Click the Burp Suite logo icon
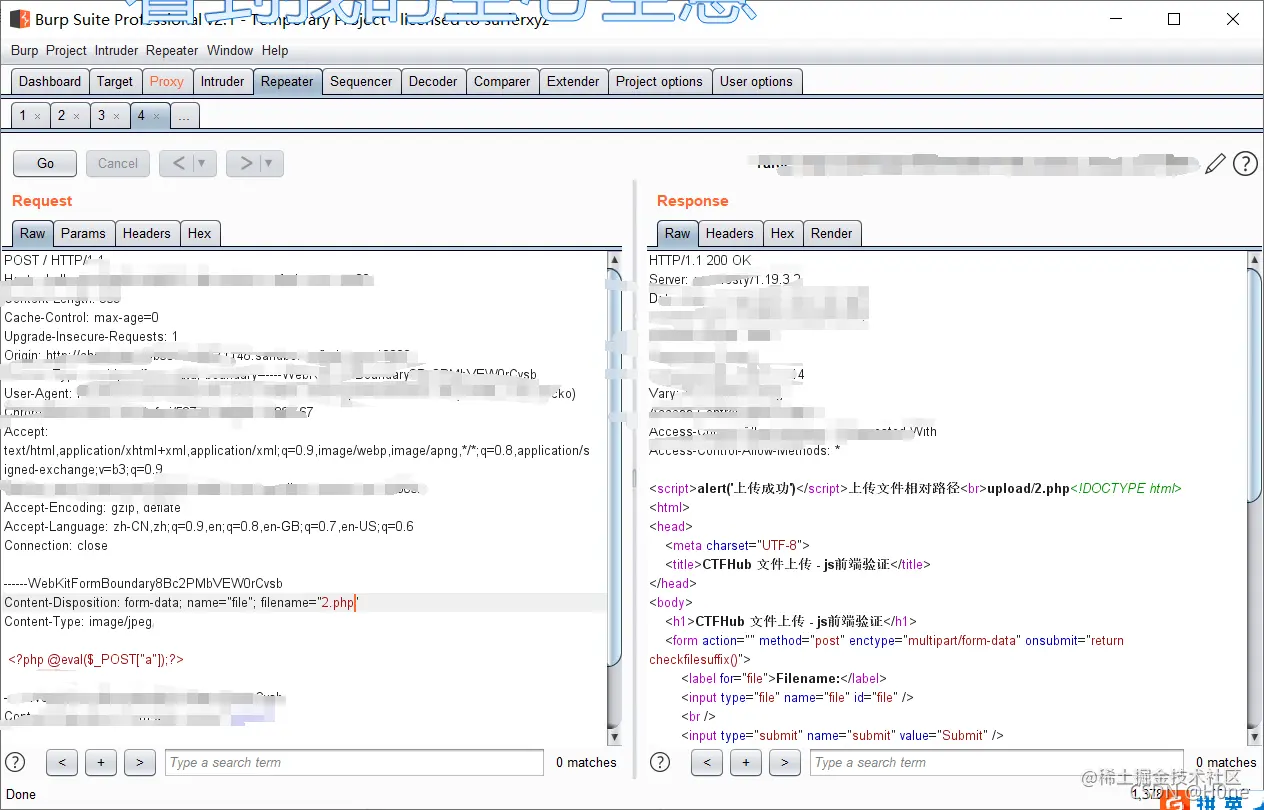The height and width of the screenshot is (810, 1264). pos(19,20)
